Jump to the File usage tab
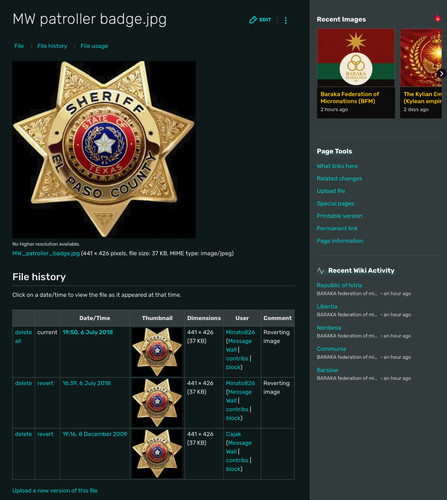Viewport: 447px width, 500px height. click(94, 46)
